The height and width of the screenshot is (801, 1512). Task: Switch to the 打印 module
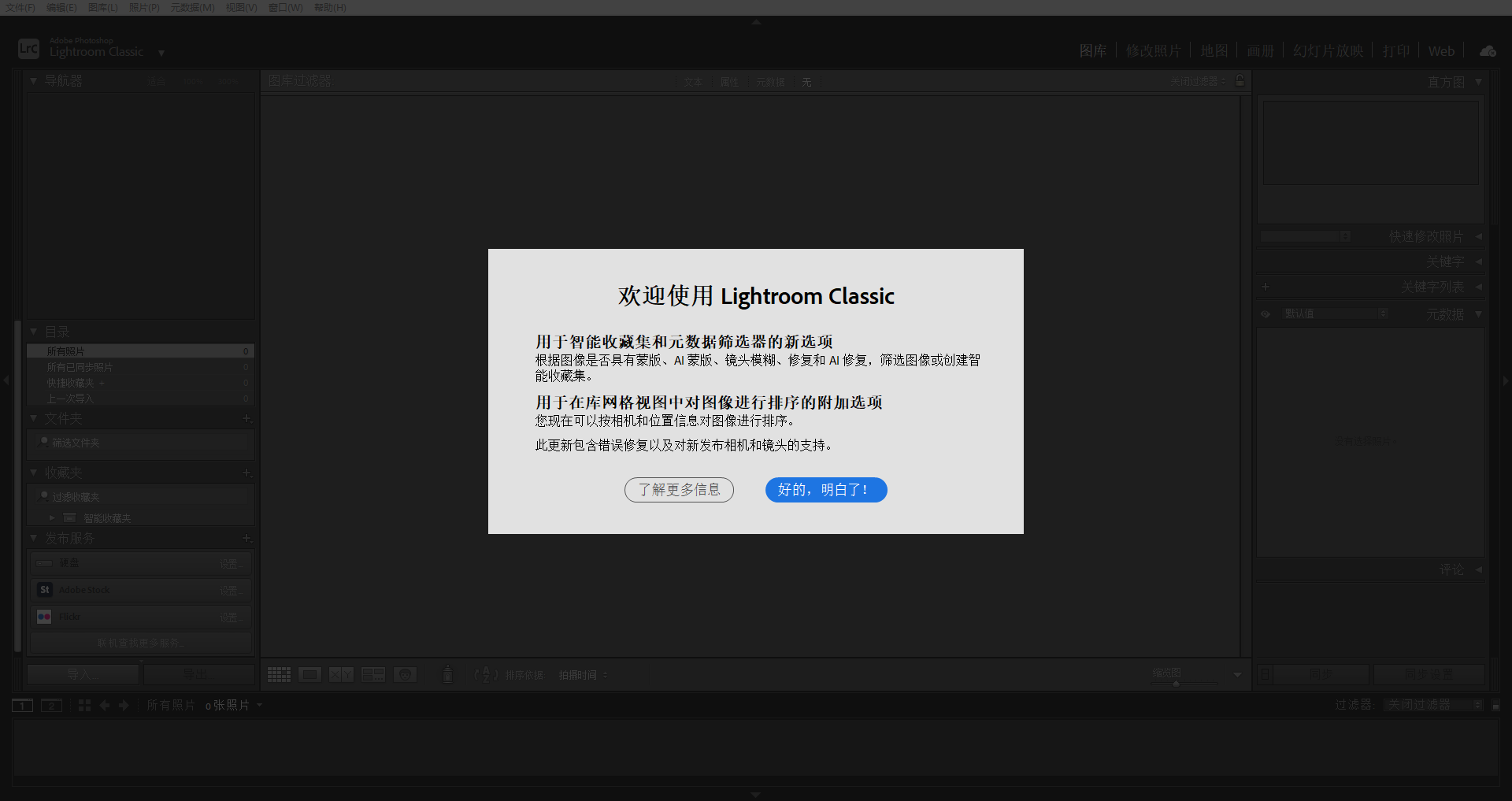[x=1396, y=51]
